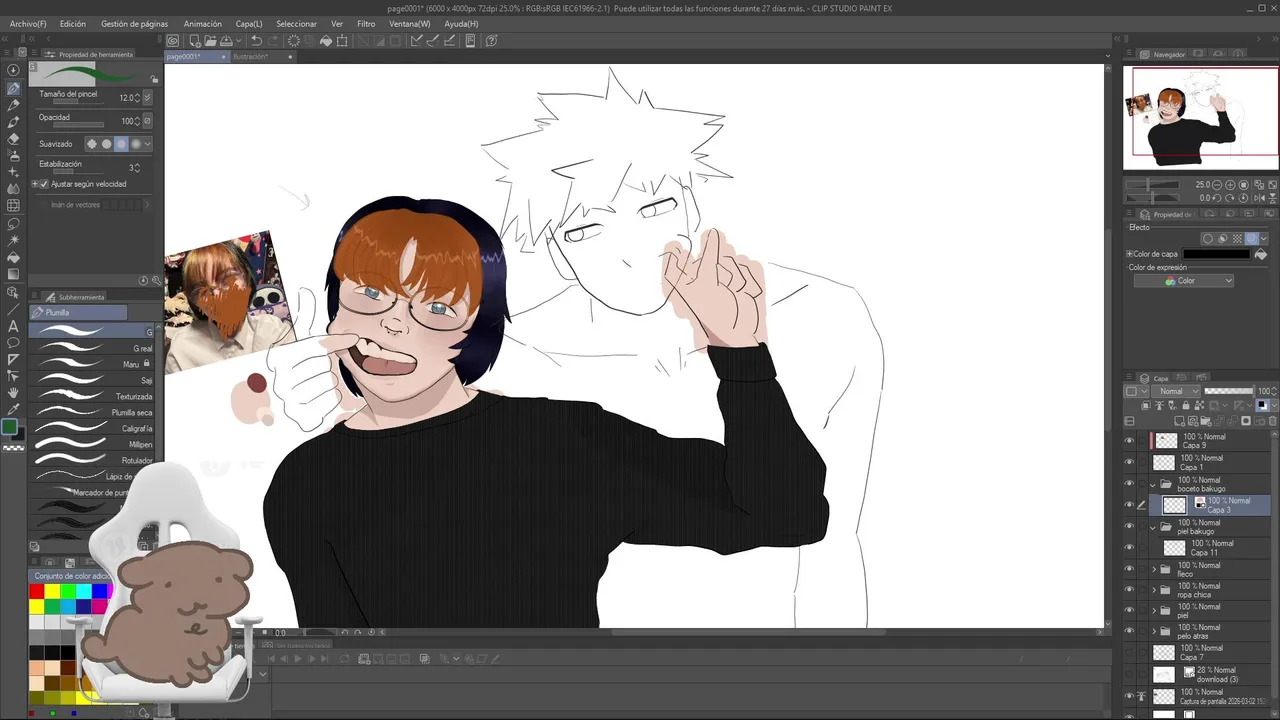The height and width of the screenshot is (720, 1280).
Task: Collapse the boceto bakugo folder
Action: point(1153,484)
